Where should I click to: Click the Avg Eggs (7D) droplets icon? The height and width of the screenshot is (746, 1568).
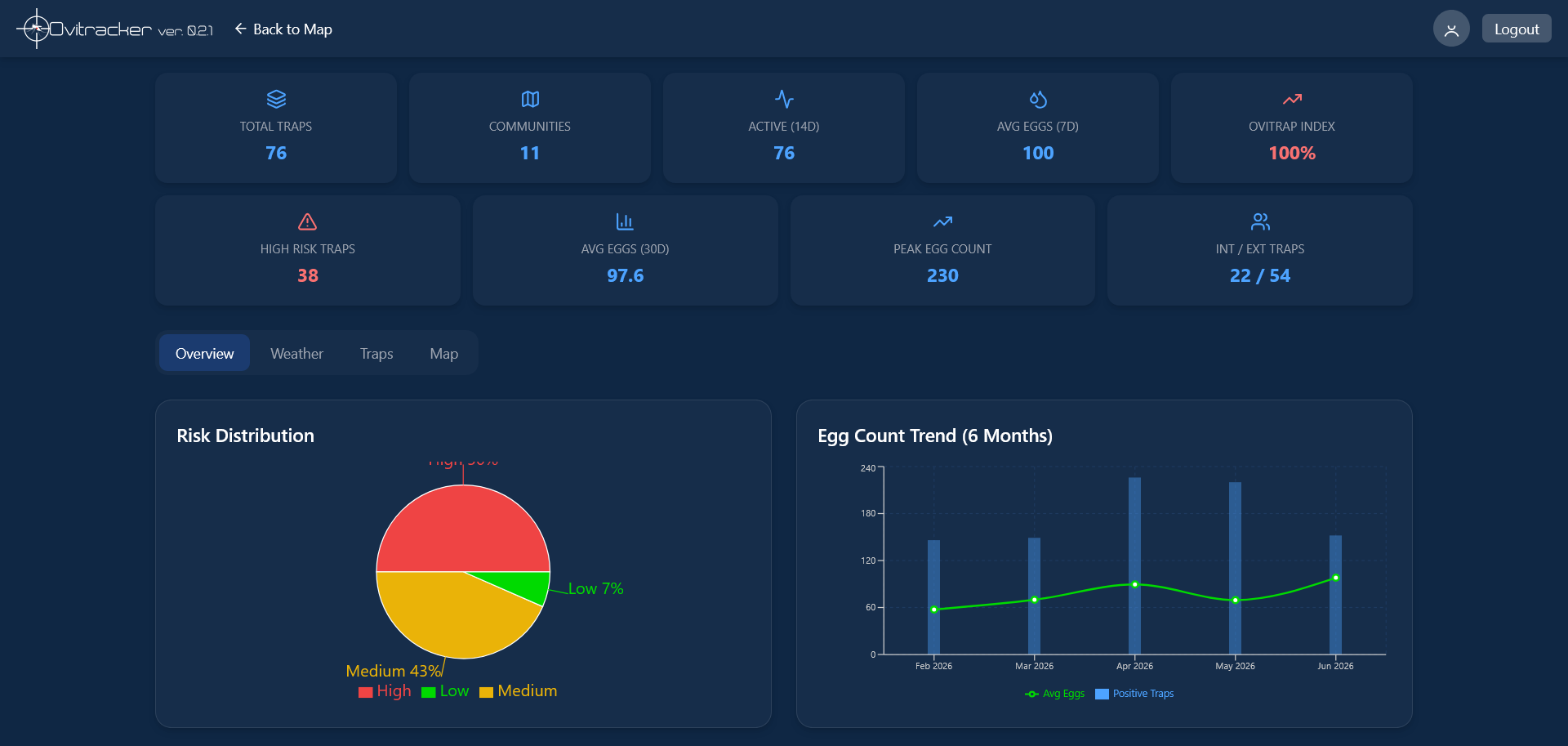(1038, 99)
